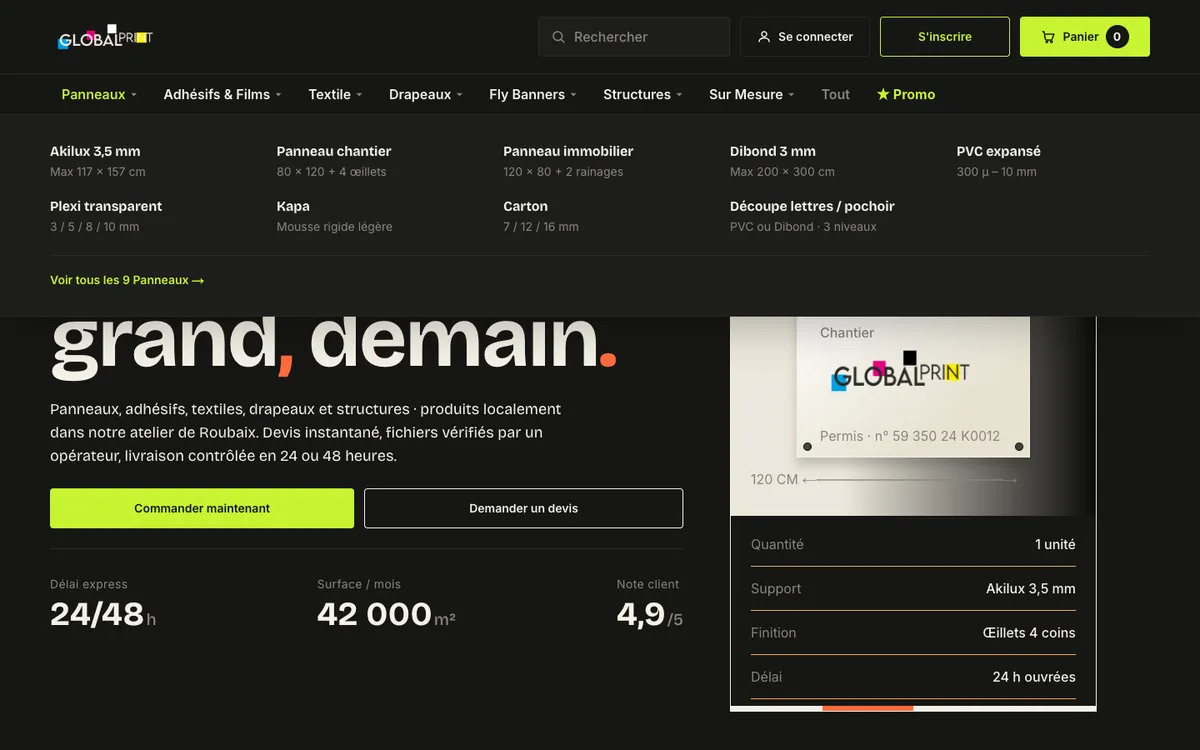Click the Global Print logo
The image size is (1200, 750).
pos(105,37)
